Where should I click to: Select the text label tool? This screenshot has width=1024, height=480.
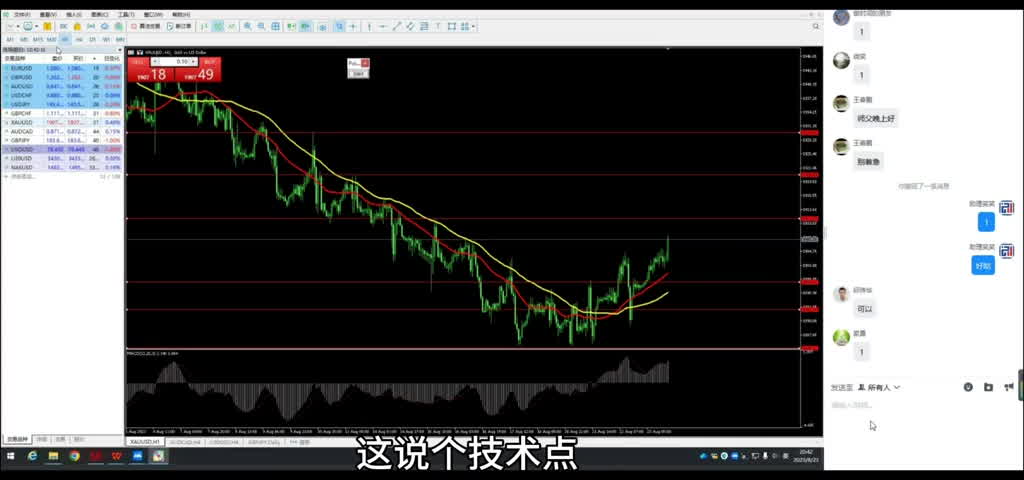(x=438, y=26)
